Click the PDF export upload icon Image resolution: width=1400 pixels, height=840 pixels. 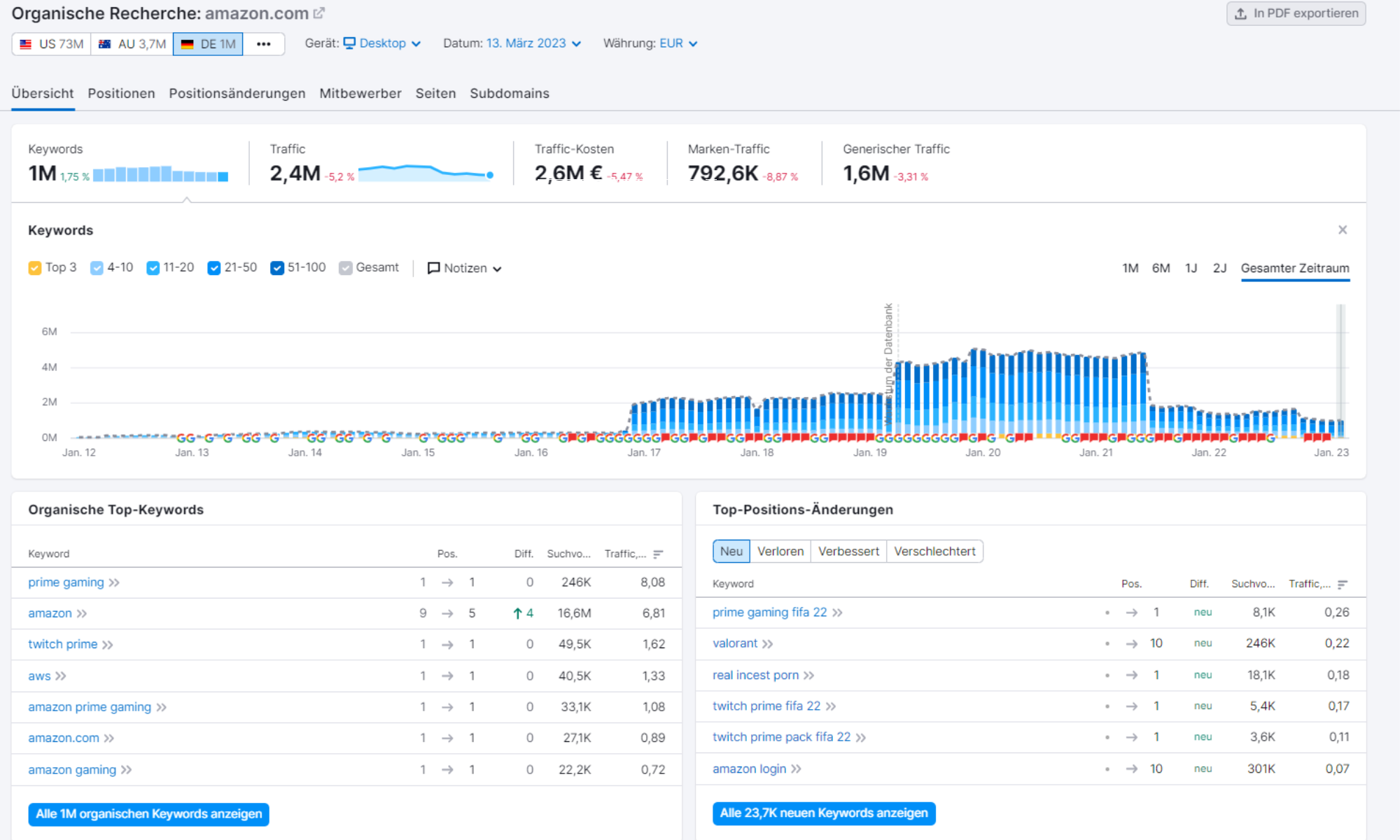point(1240,13)
